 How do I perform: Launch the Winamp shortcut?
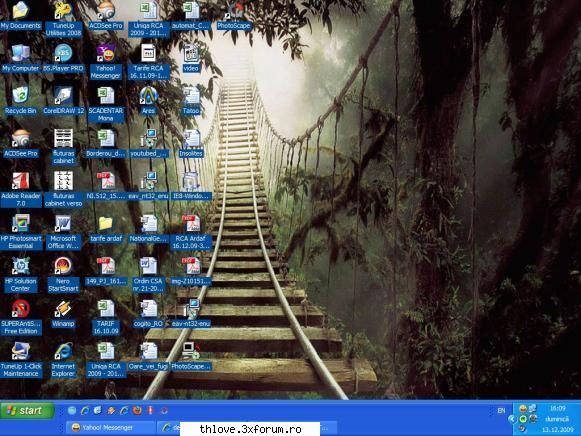pyautogui.click(x=63, y=313)
